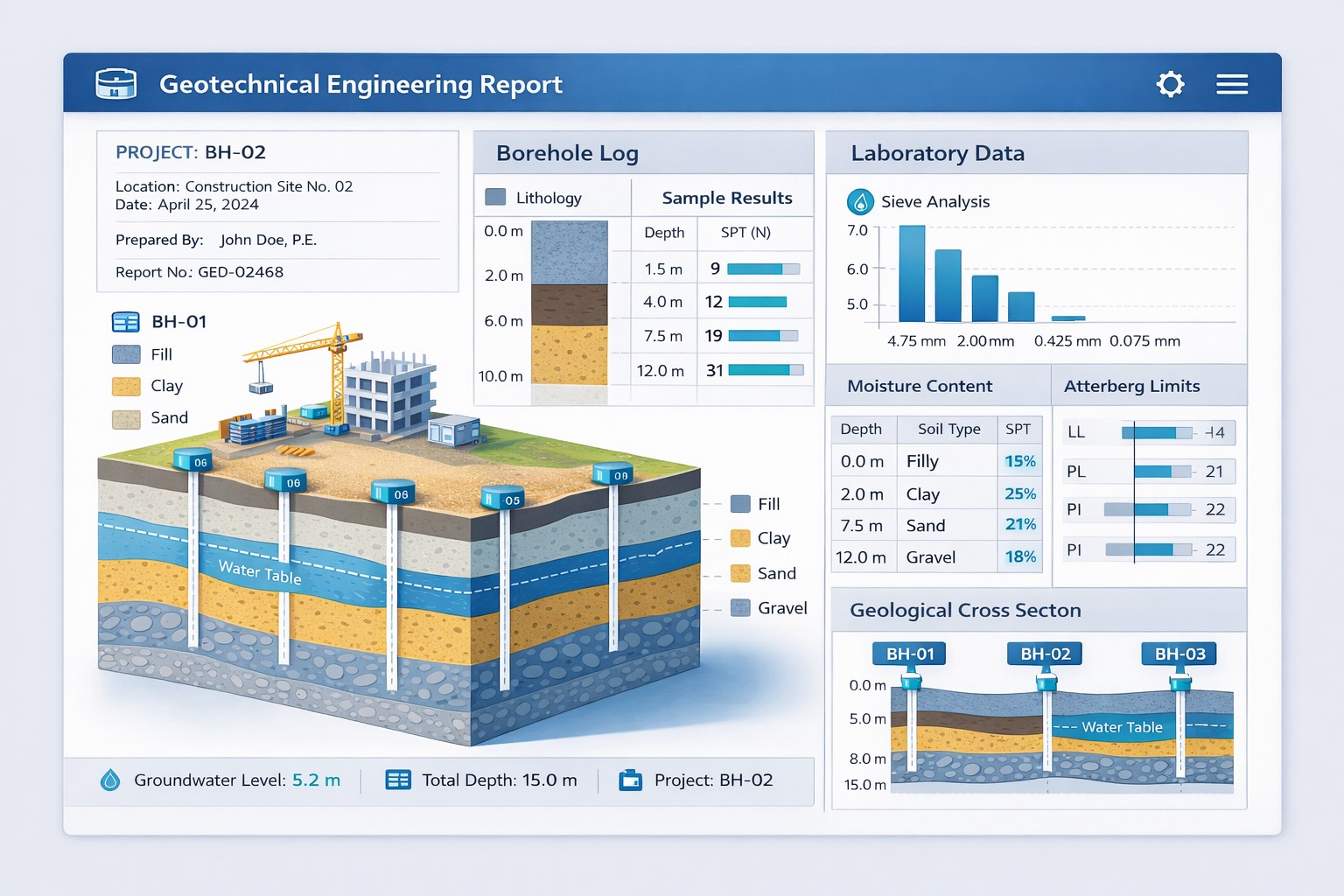Select the BH-03 borehole label
This screenshot has height=896, width=1344.
pos(1179,654)
